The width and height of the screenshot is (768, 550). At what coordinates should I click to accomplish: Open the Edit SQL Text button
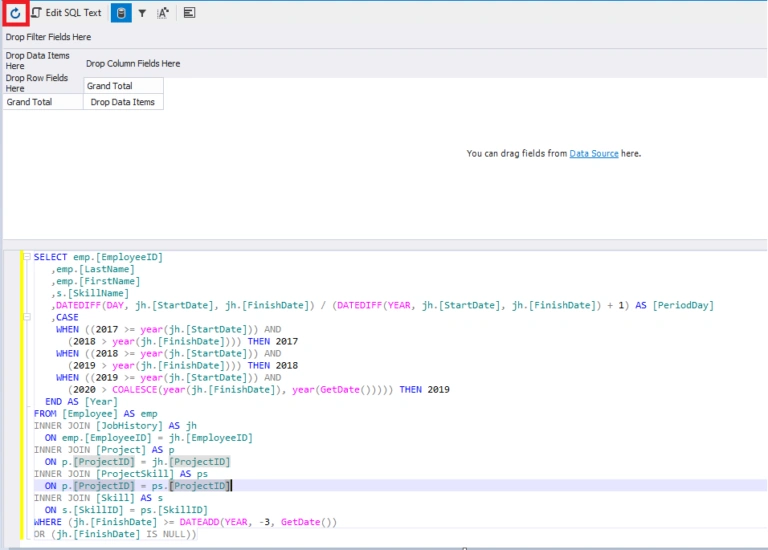click(67, 13)
